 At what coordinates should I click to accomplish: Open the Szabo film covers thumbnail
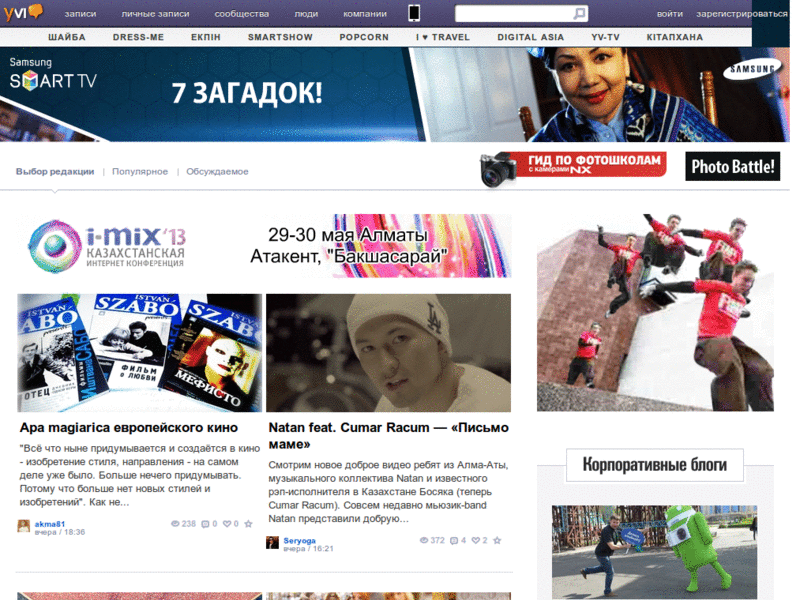[139, 353]
